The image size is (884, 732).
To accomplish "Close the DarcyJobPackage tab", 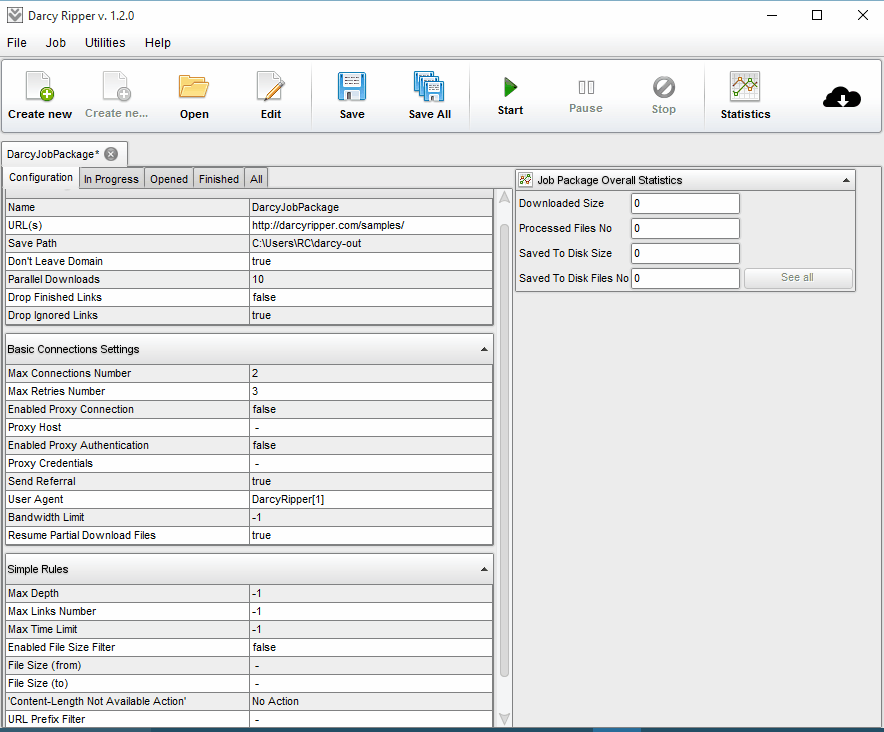I will tap(112, 154).
